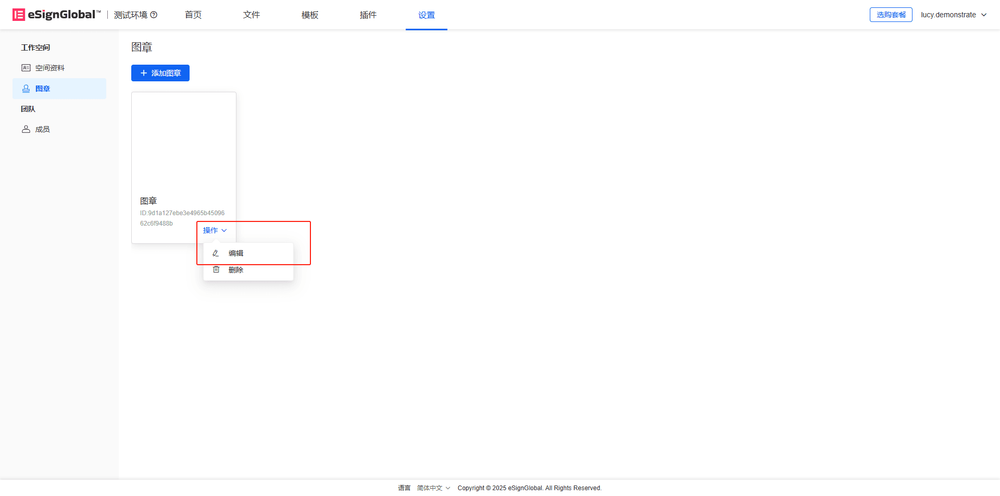Viewport: 1000px width, 496px height.
Task: Click the plus icon on 添加图章
Action: pos(143,73)
